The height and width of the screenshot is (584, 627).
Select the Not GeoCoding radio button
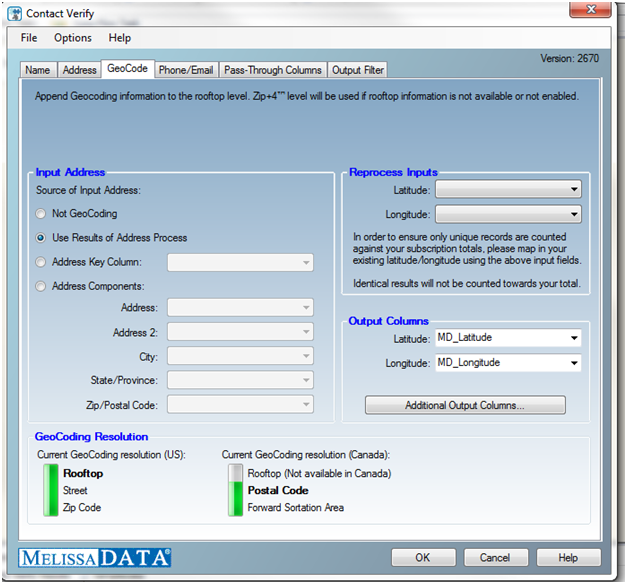(40, 214)
